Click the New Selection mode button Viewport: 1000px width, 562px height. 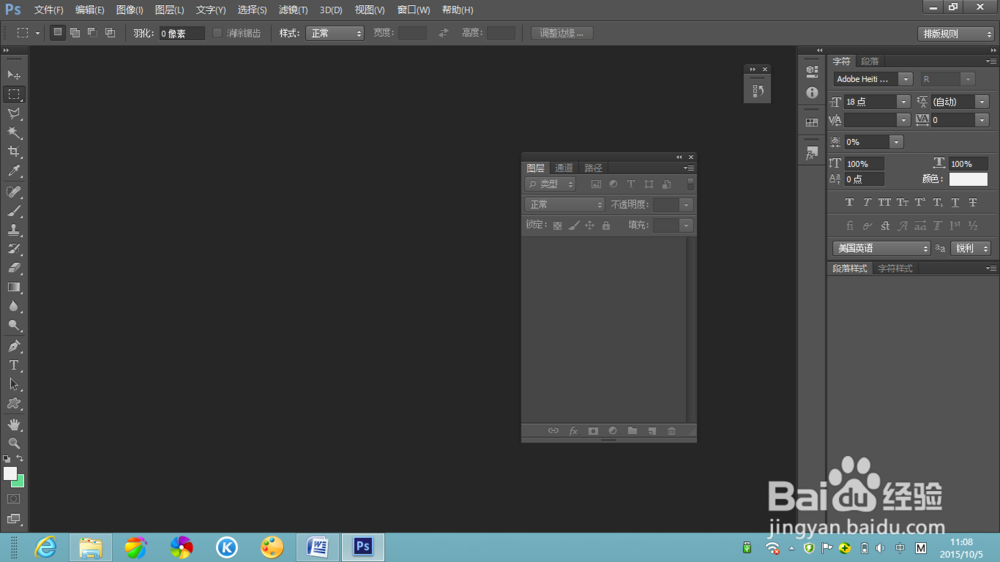click(x=57, y=33)
